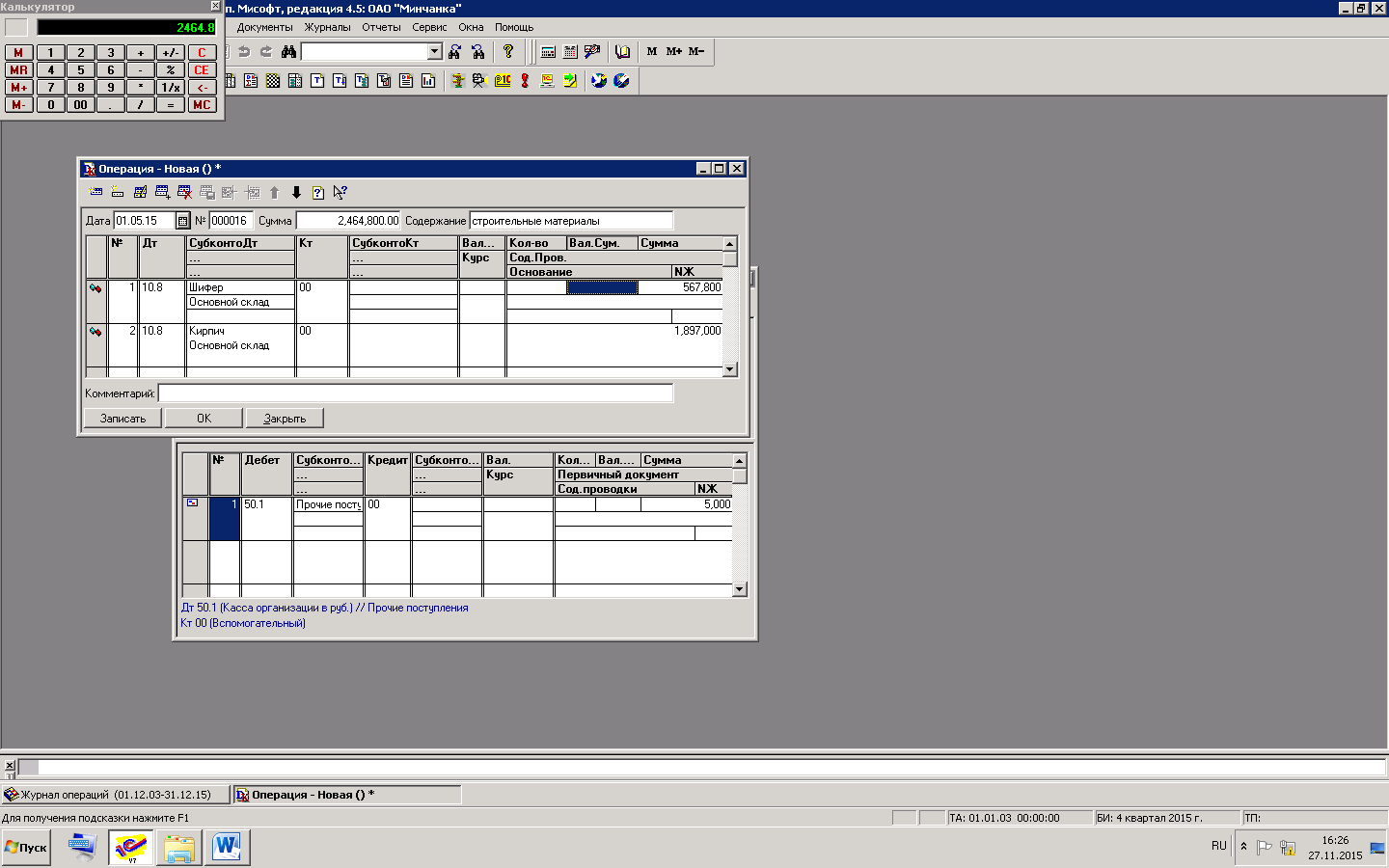This screenshot has width=1389, height=868.
Task: Click the Find Next binoculars icon
Action: 455,51
